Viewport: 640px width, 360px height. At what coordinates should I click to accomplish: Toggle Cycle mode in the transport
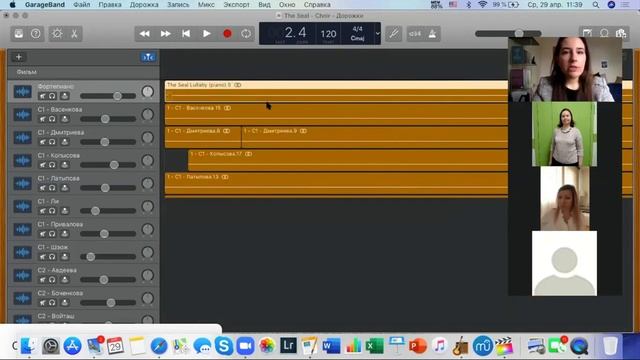[246, 33]
